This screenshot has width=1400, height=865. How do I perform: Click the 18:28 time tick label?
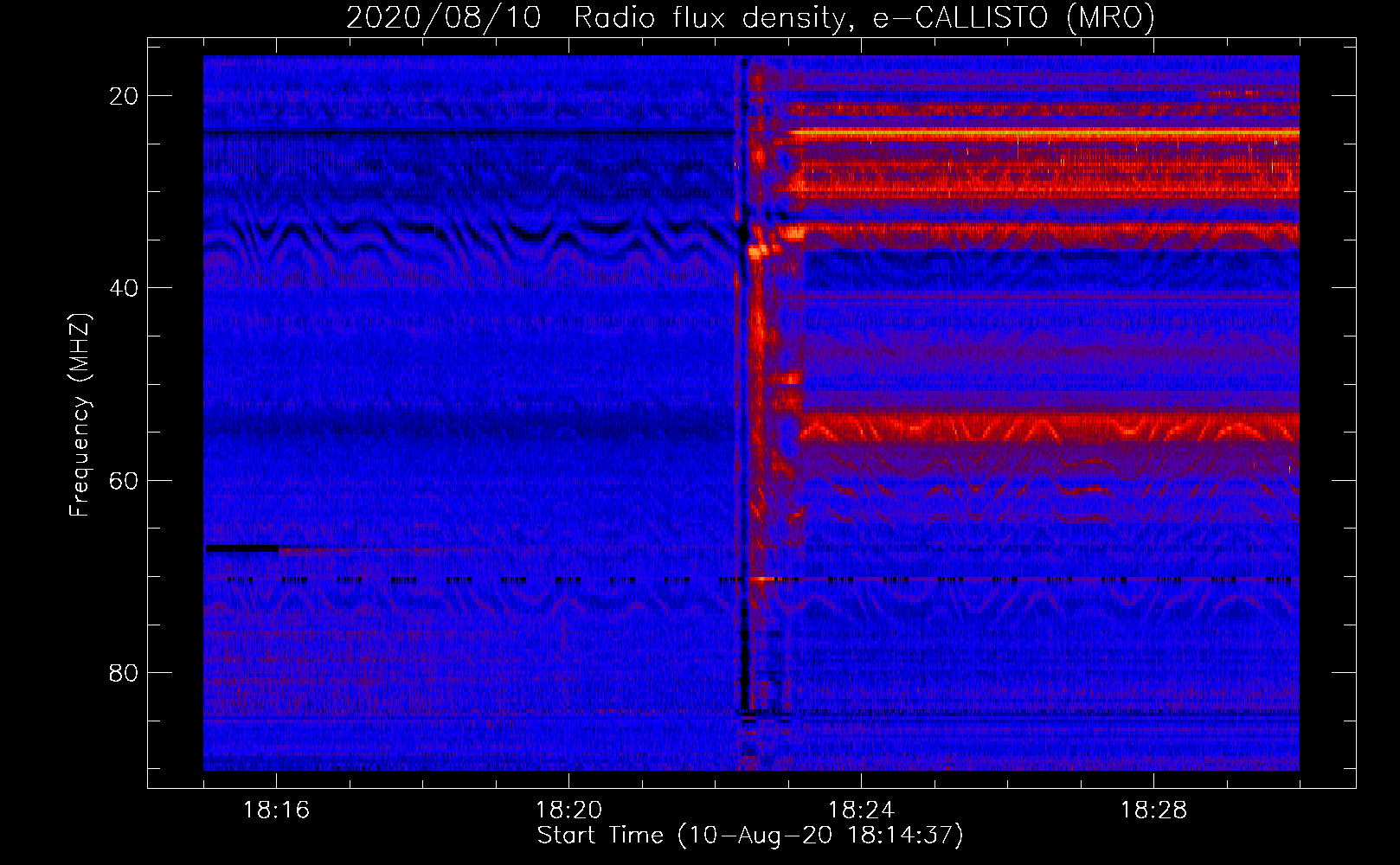(1154, 811)
